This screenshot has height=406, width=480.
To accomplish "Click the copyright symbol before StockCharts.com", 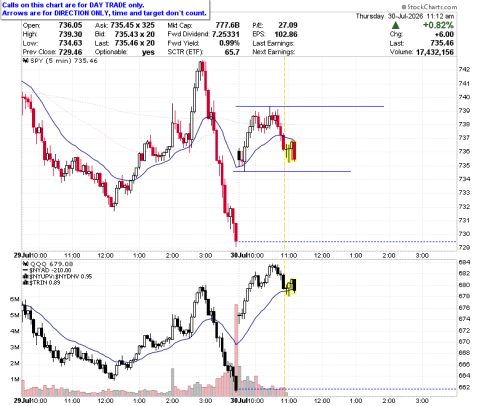I will pyautogui.click(x=404, y=7).
